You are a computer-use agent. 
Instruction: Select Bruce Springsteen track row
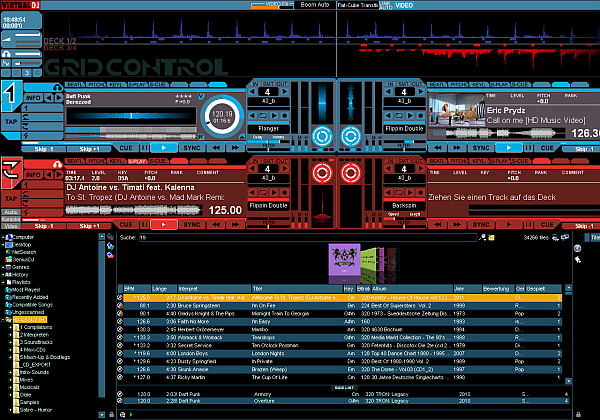click(x=343, y=306)
